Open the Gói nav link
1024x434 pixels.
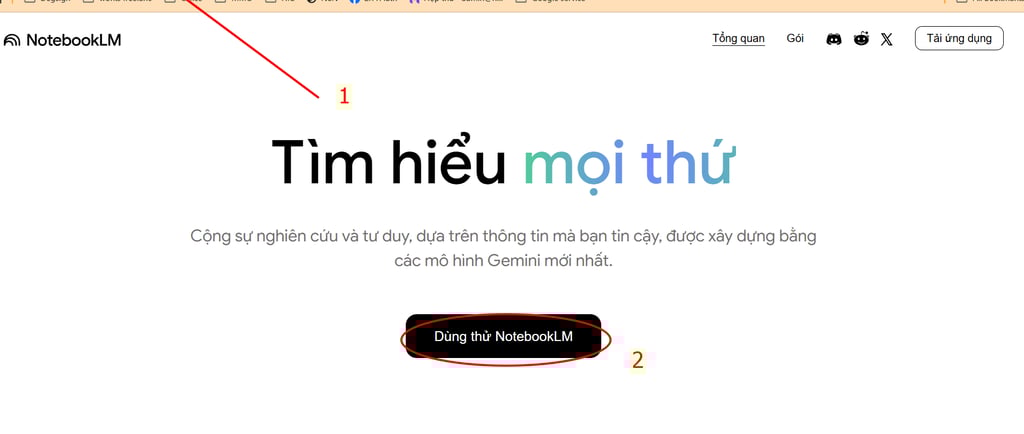[x=795, y=39]
